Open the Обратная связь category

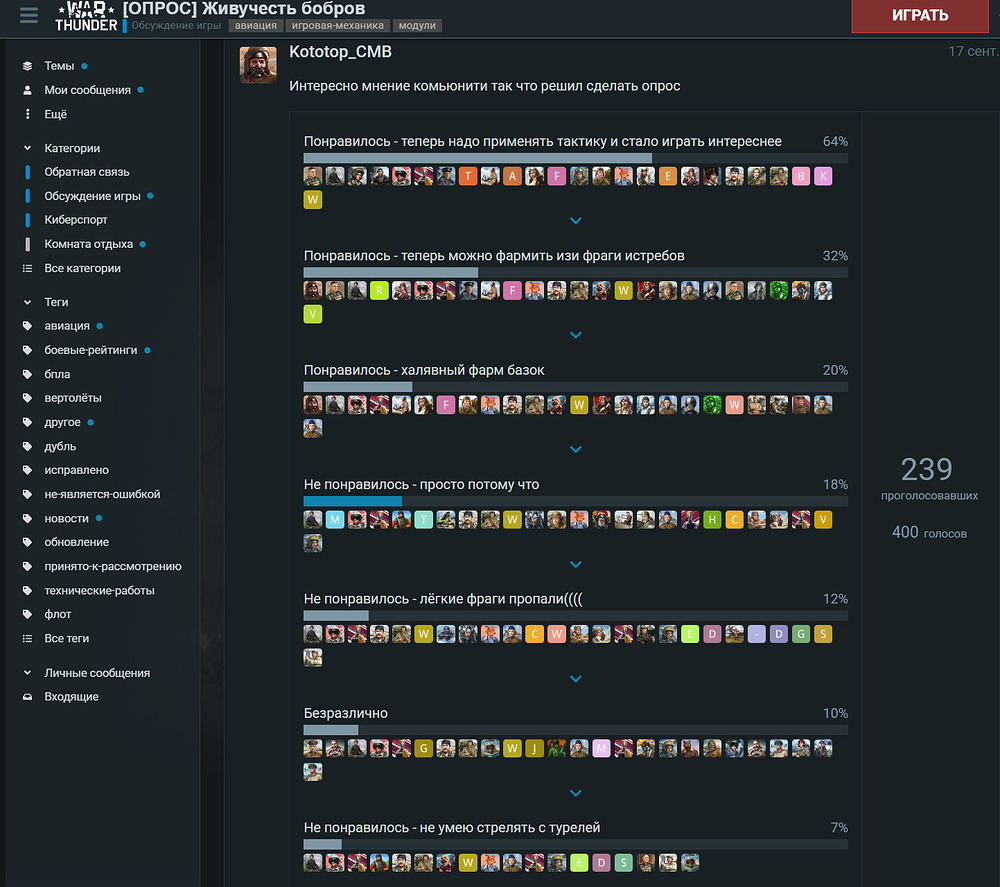(x=87, y=172)
